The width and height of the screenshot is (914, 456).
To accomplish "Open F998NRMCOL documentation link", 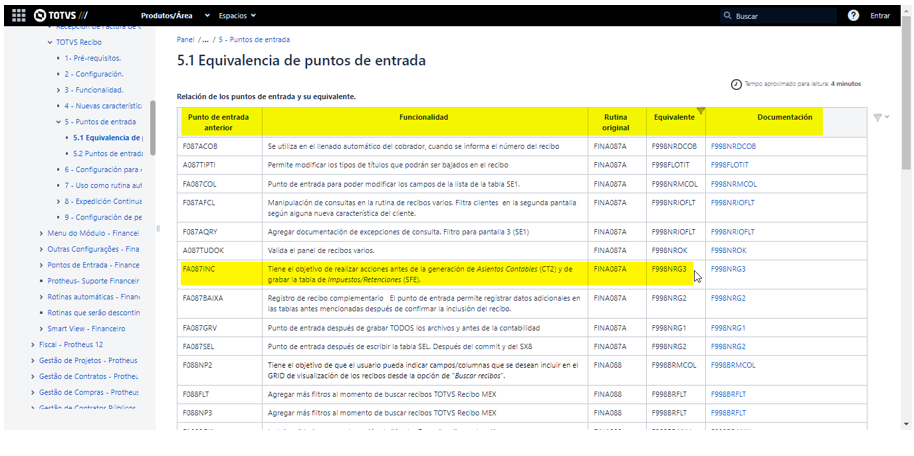I will [x=734, y=184].
